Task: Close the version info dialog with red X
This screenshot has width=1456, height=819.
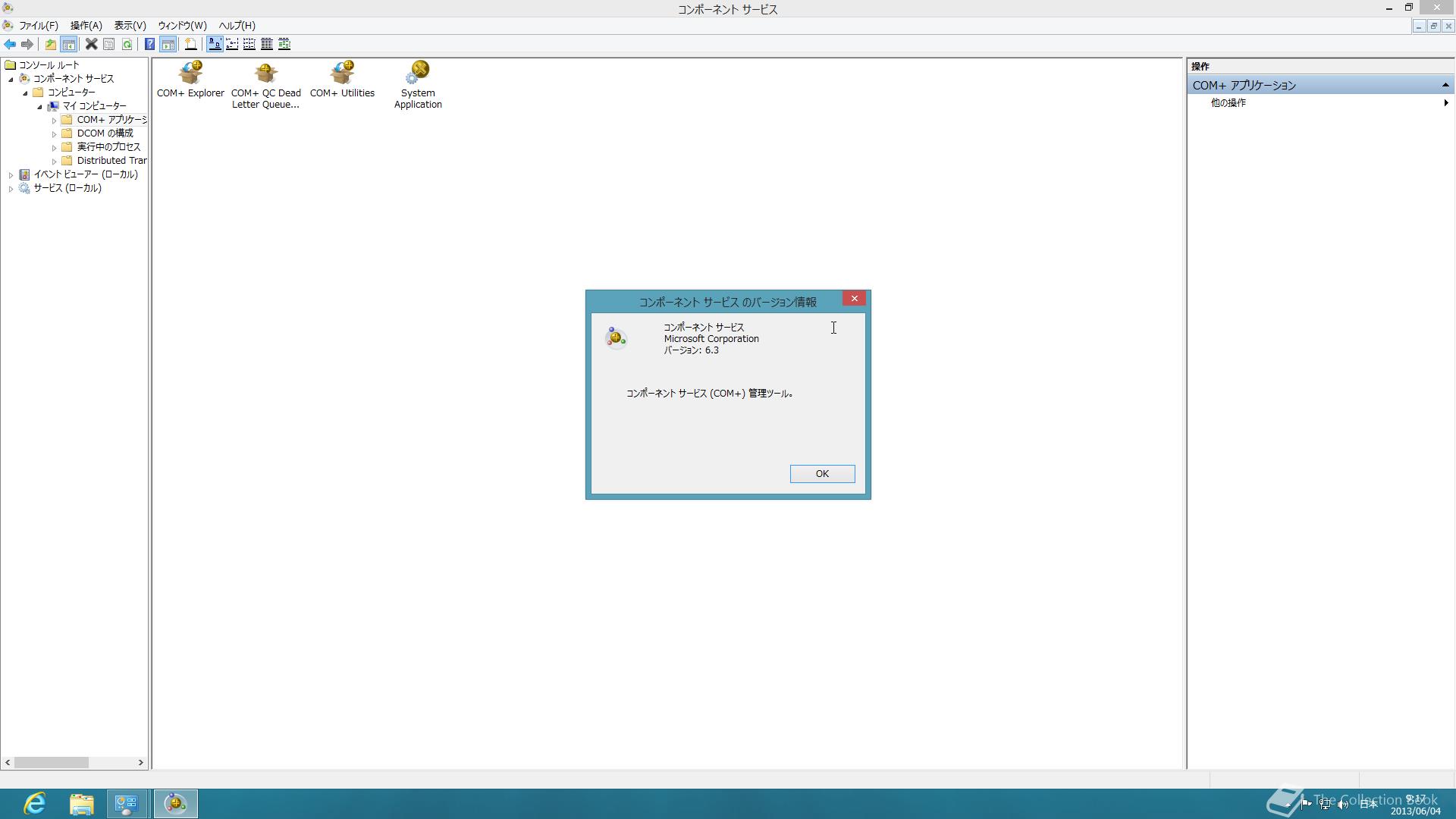Action: click(x=854, y=298)
